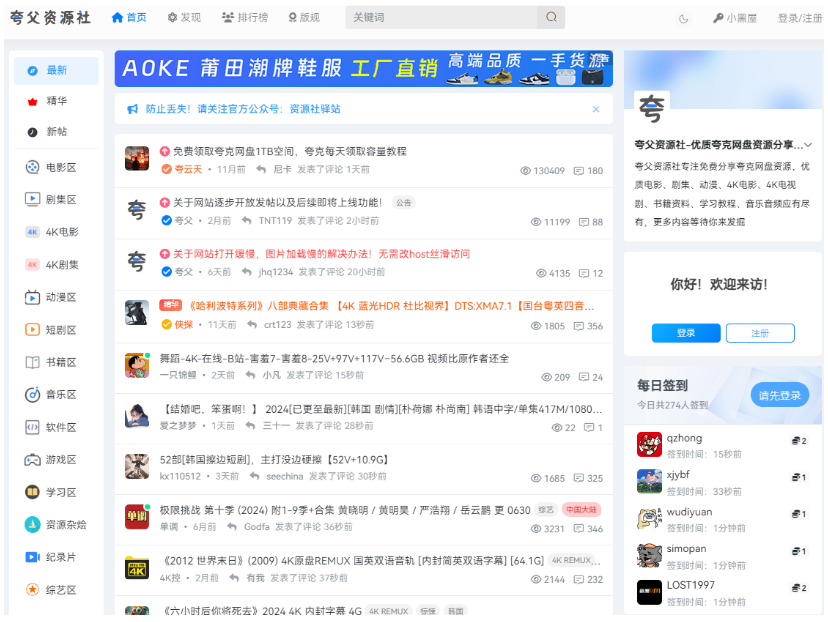Click the AOKE shoe advertisement banner

[x=363, y=69]
